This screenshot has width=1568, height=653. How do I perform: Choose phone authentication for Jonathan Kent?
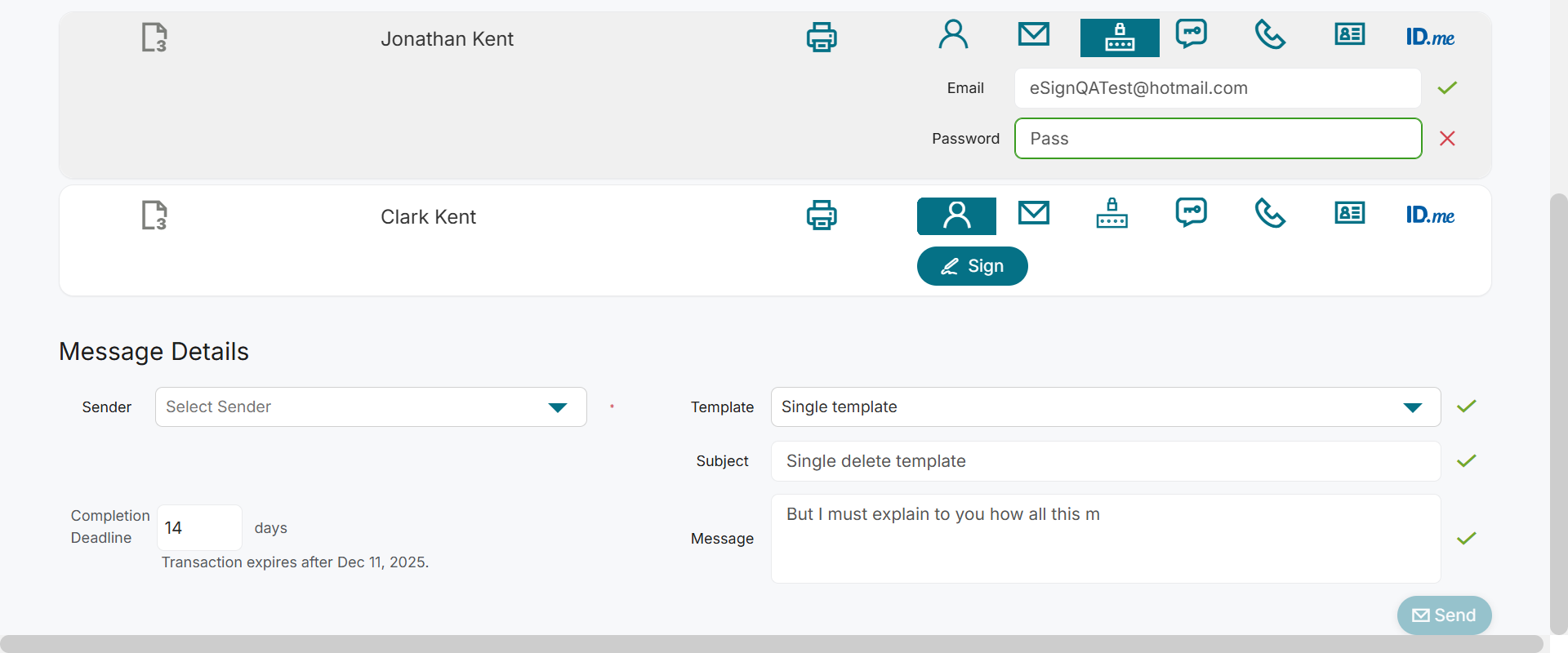pyautogui.click(x=1270, y=35)
